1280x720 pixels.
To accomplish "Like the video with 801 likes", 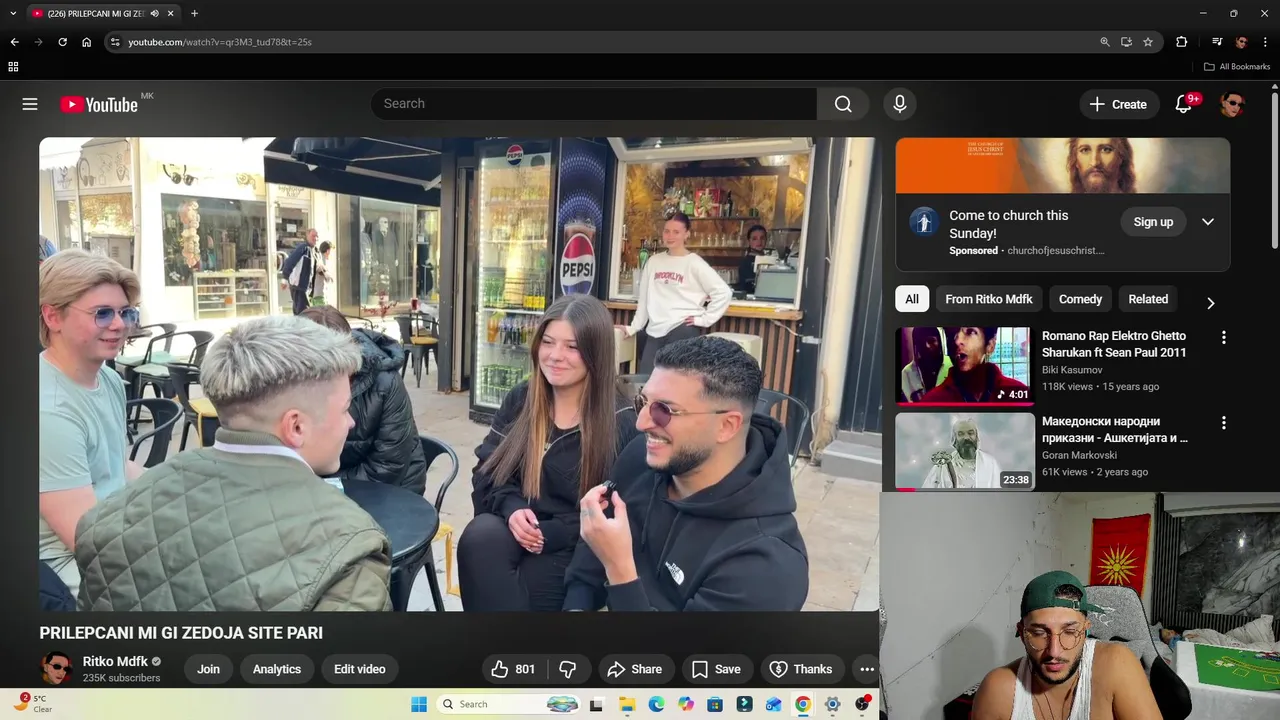I will [x=513, y=669].
